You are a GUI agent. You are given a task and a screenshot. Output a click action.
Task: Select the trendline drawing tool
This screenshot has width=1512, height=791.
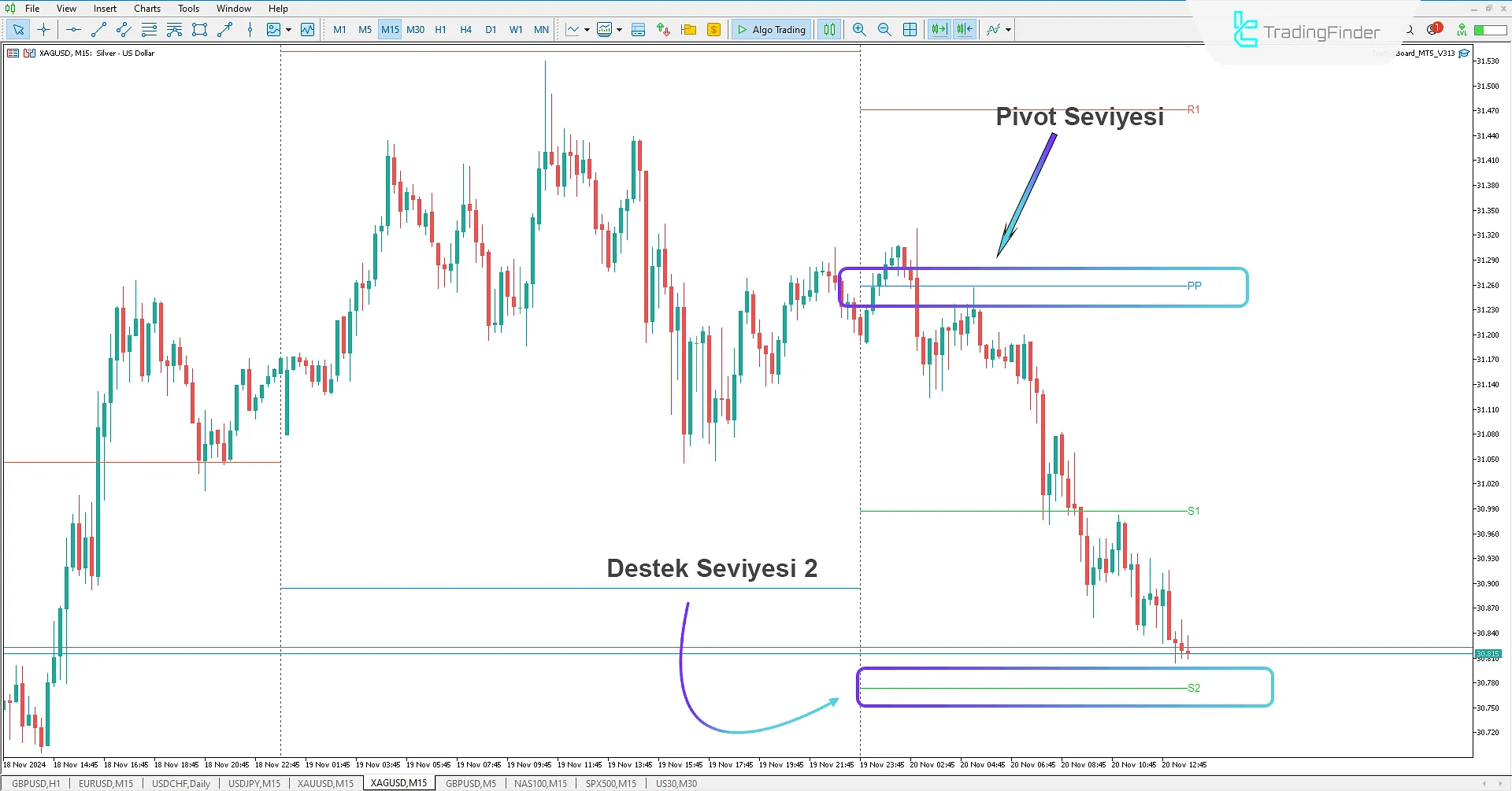pos(98,30)
